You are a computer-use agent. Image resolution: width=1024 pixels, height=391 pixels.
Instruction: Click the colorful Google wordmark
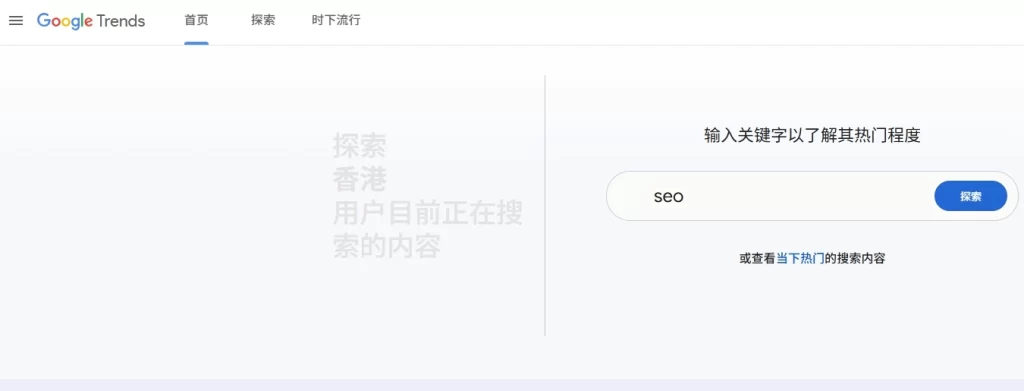pos(65,22)
